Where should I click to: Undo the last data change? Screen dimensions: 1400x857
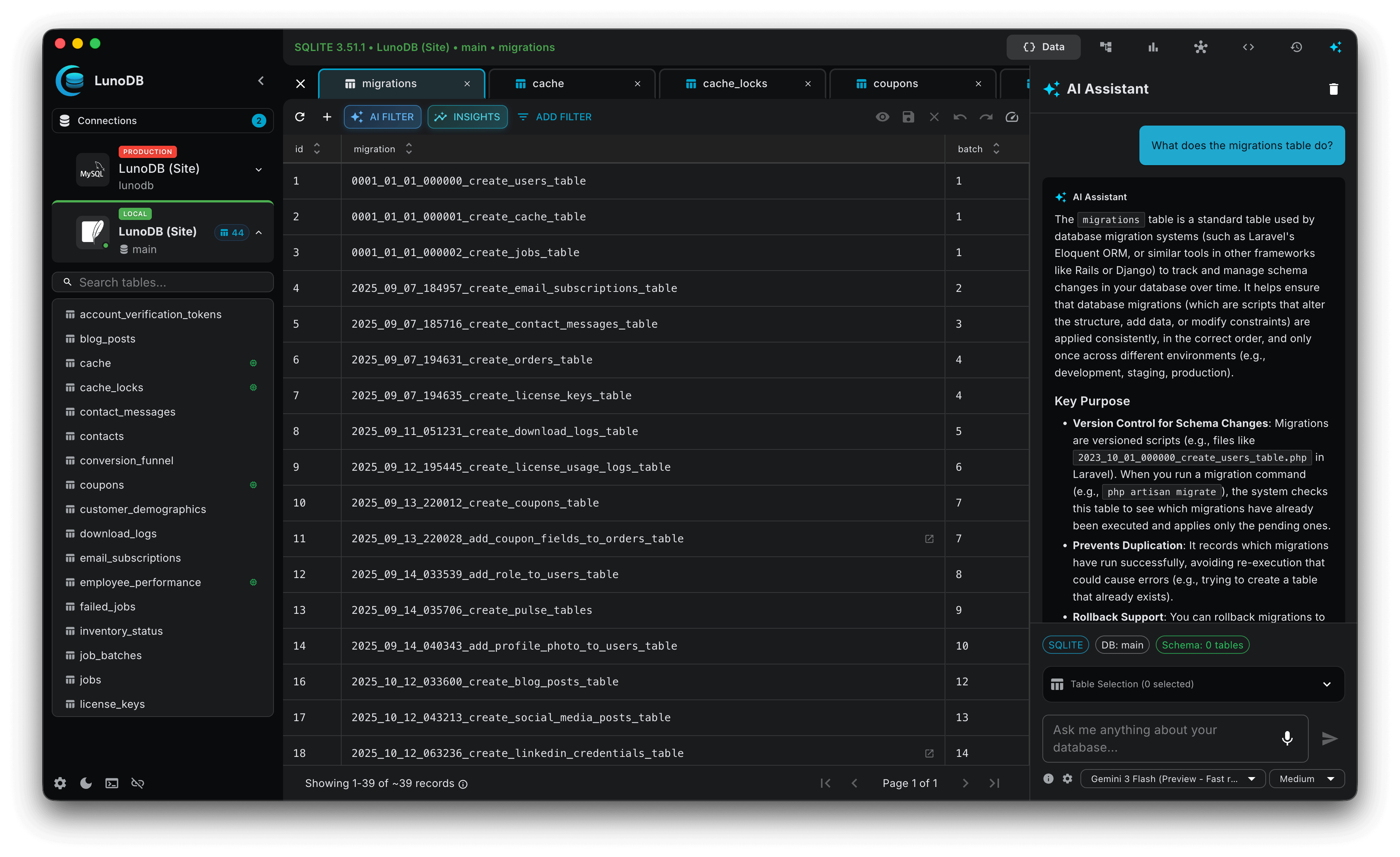960,116
